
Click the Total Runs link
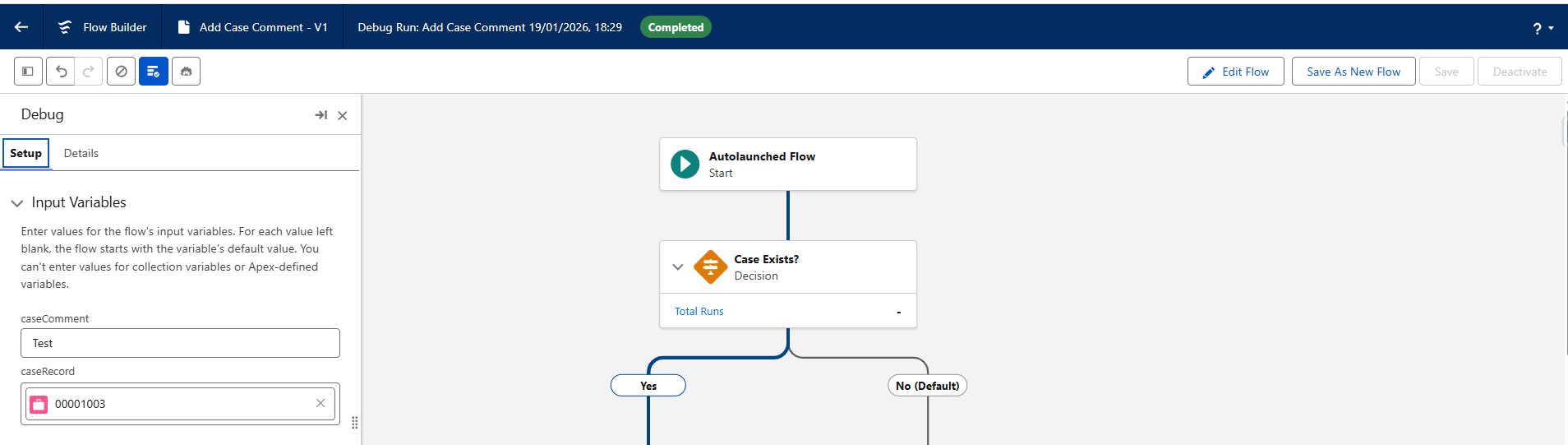coord(699,312)
